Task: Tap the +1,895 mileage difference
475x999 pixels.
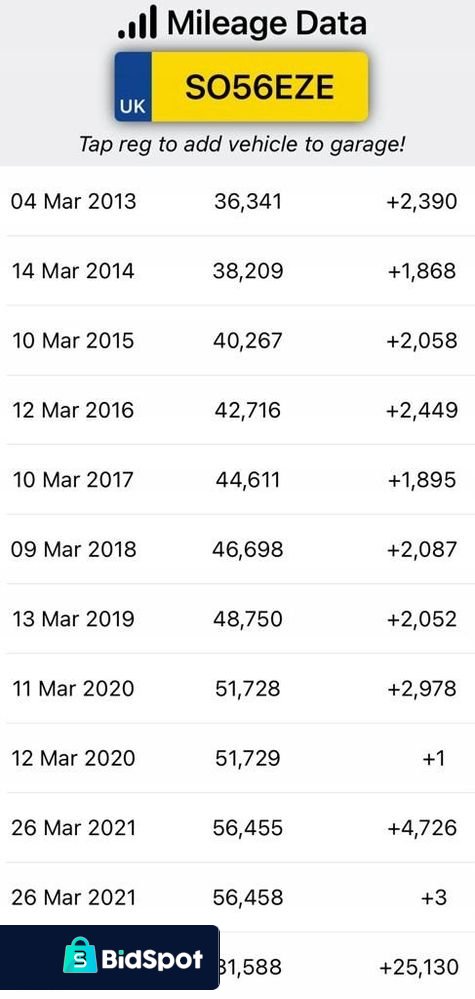Action: [x=422, y=479]
